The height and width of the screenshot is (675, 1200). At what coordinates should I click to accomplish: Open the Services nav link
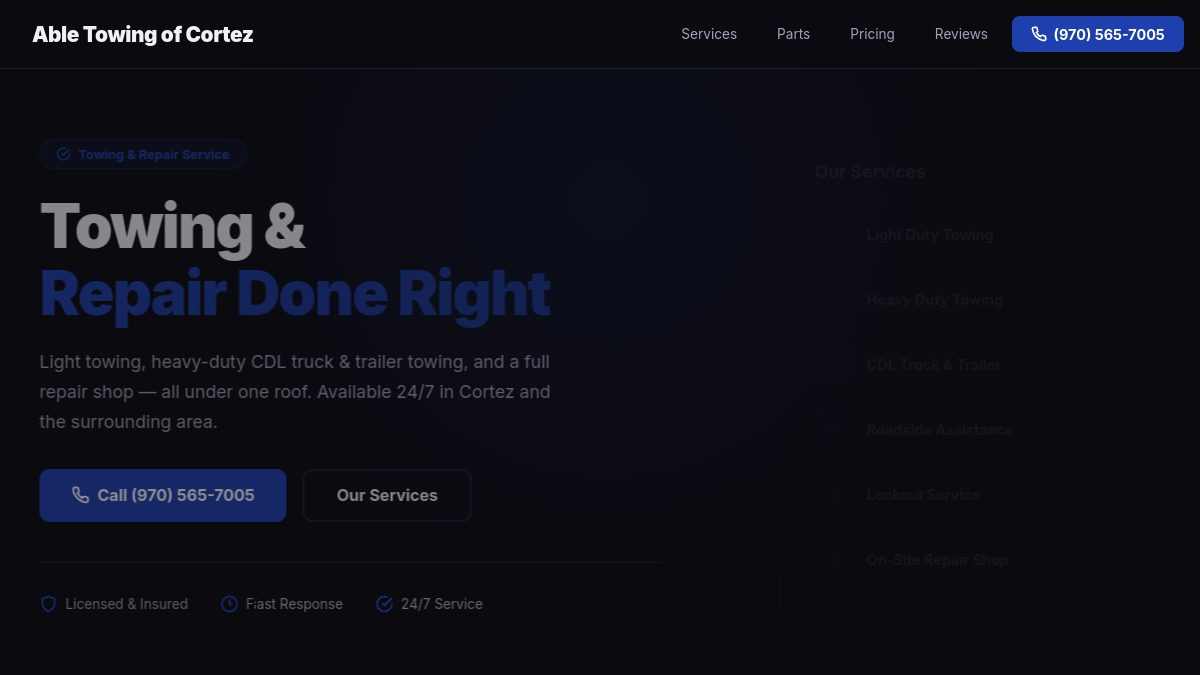pos(709,34)
